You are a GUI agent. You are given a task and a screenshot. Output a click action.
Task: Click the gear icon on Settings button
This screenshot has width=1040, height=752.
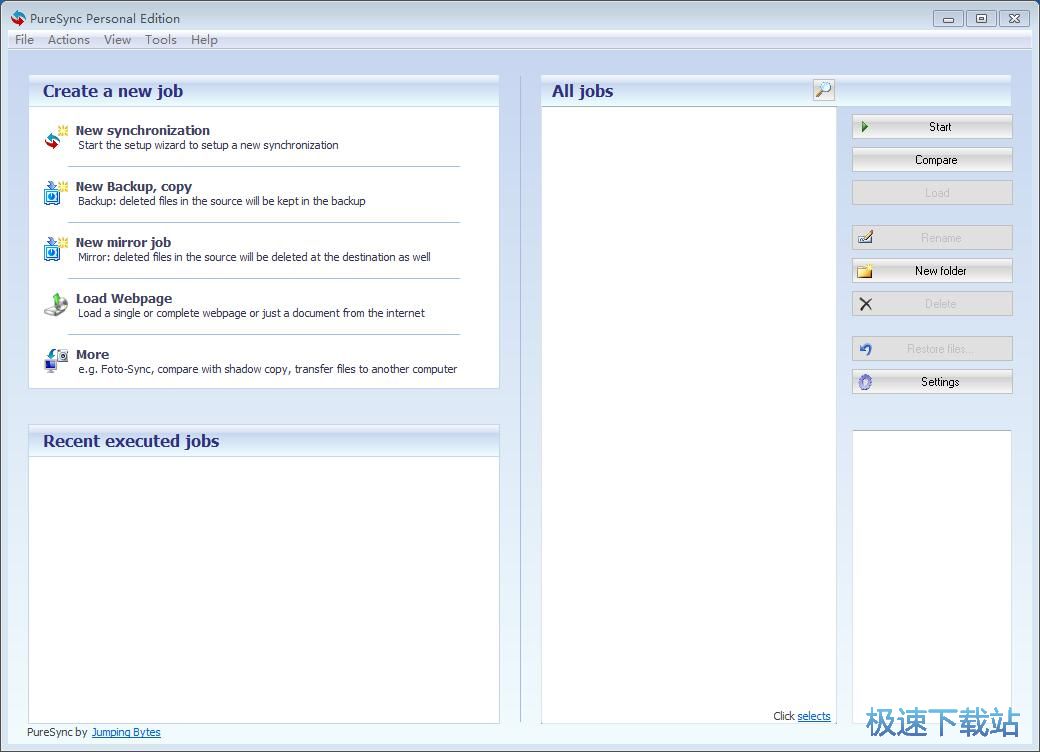tap(866, 382)
